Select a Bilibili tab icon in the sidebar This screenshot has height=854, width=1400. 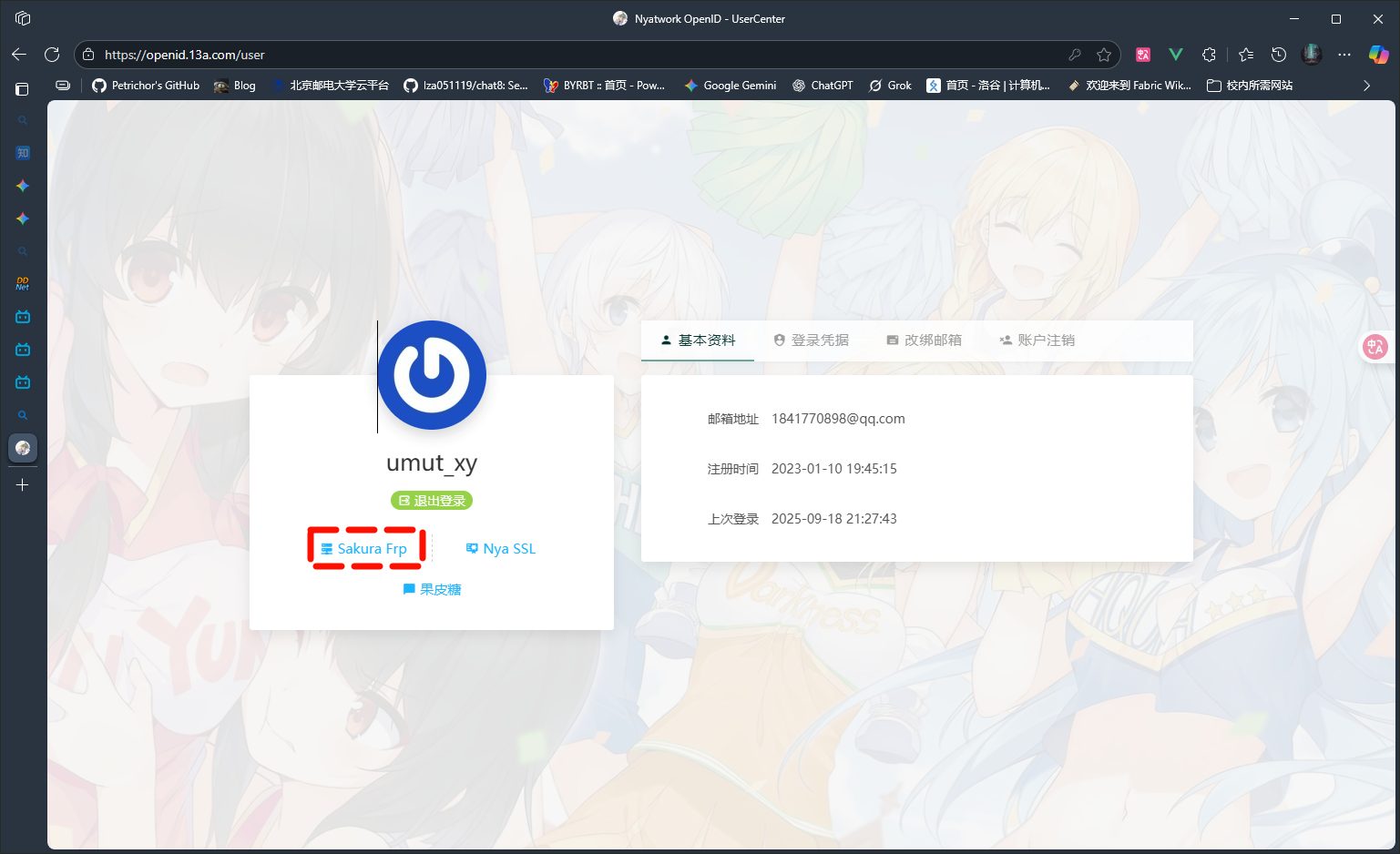pyautogui.click(x=22, y=316)
